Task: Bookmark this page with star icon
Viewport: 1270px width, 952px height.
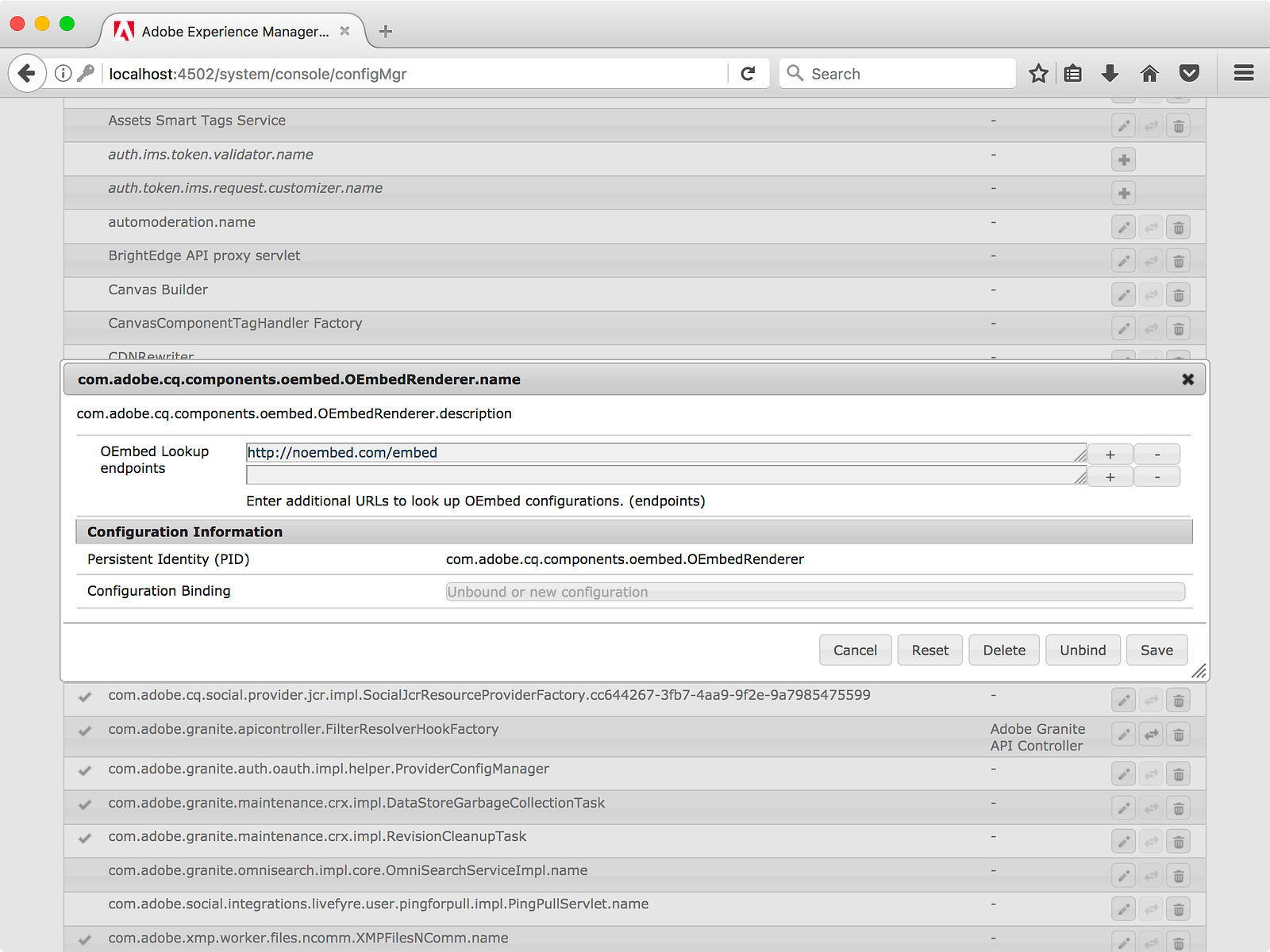Action: [x=1038, y=74]
